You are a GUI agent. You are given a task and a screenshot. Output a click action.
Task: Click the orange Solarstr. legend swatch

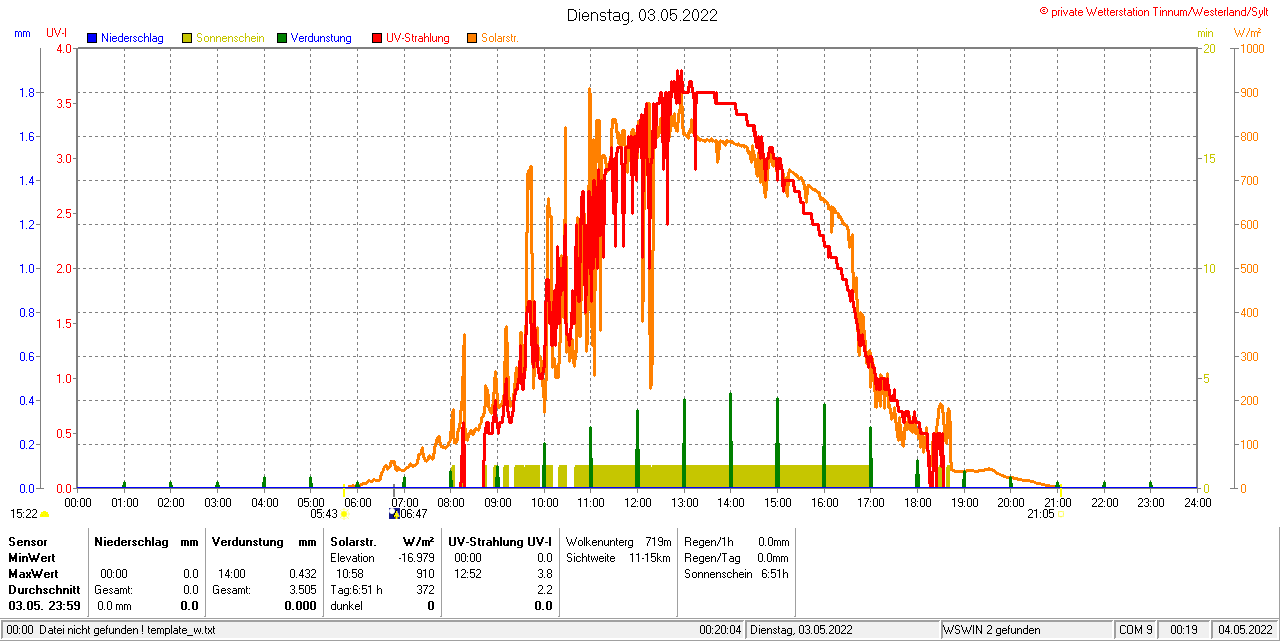click(472, 38)
